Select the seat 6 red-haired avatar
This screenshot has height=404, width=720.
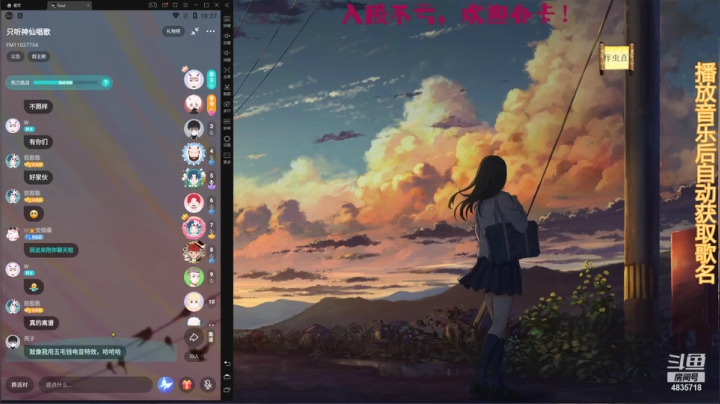pos(194,203)
